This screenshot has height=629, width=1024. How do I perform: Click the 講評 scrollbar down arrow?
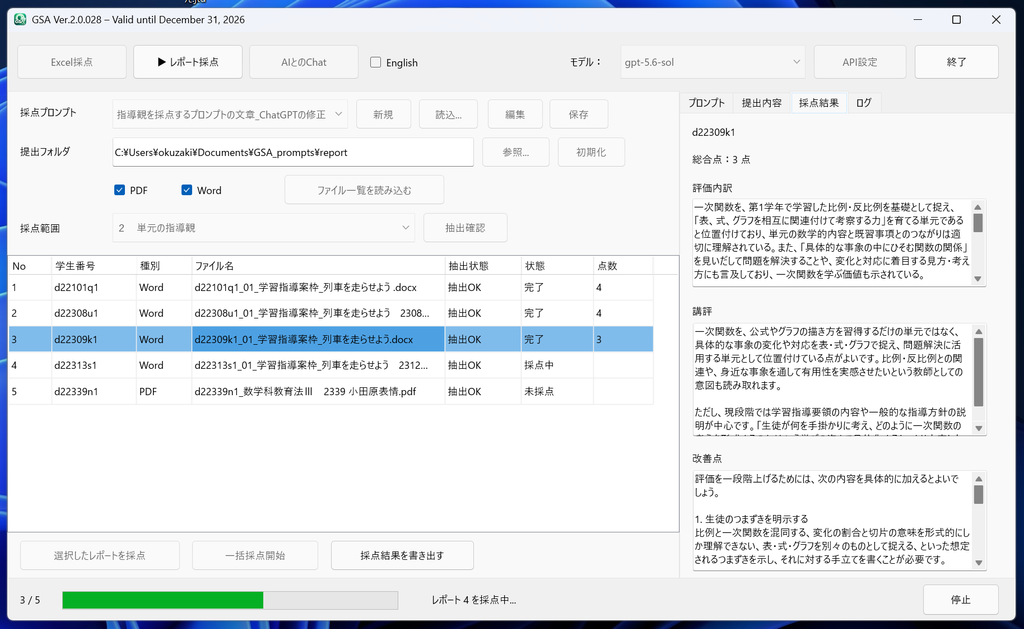pyautogui.click(x=978, y=428)
